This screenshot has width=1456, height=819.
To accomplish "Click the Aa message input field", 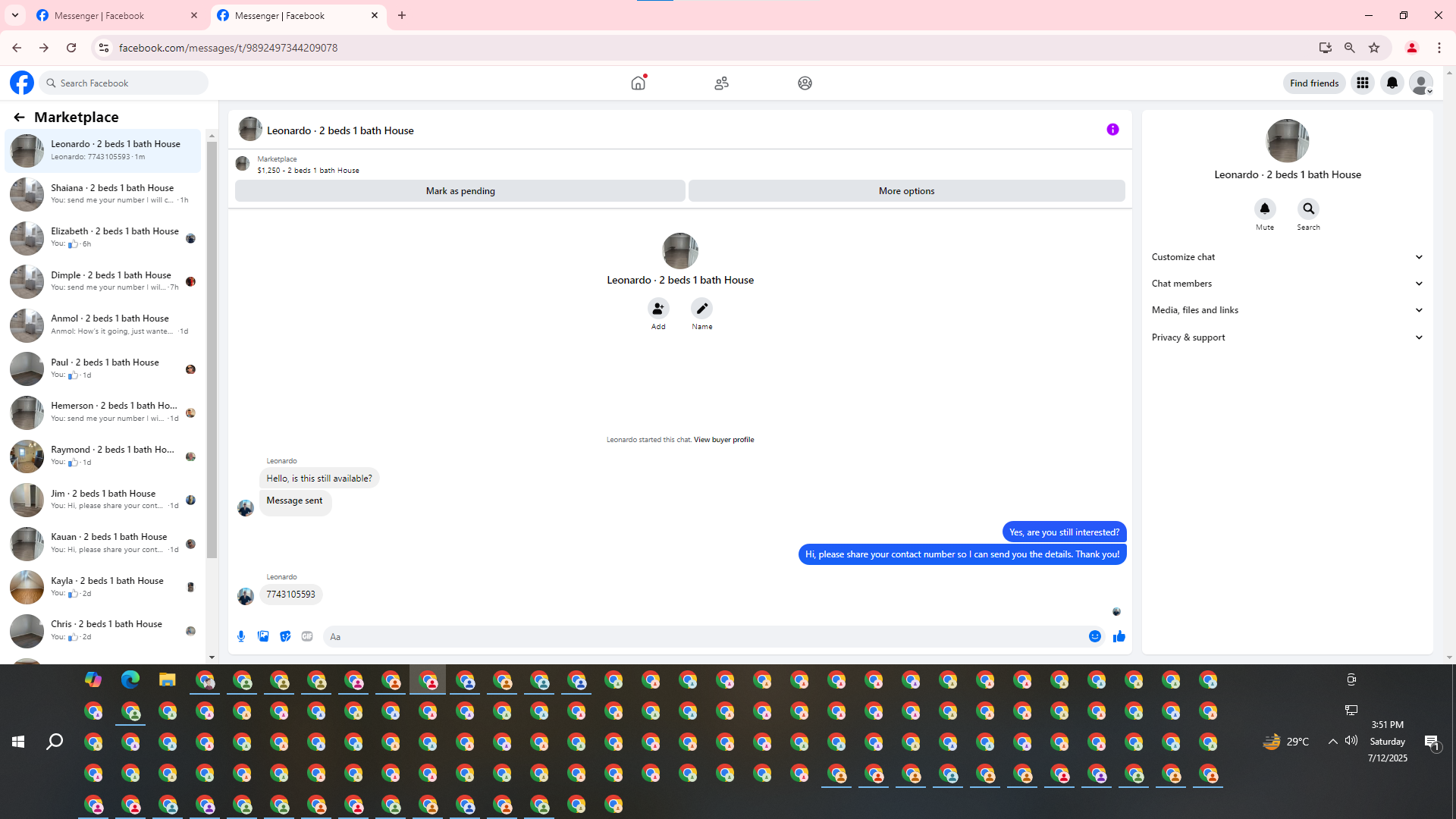I will 705,636.
